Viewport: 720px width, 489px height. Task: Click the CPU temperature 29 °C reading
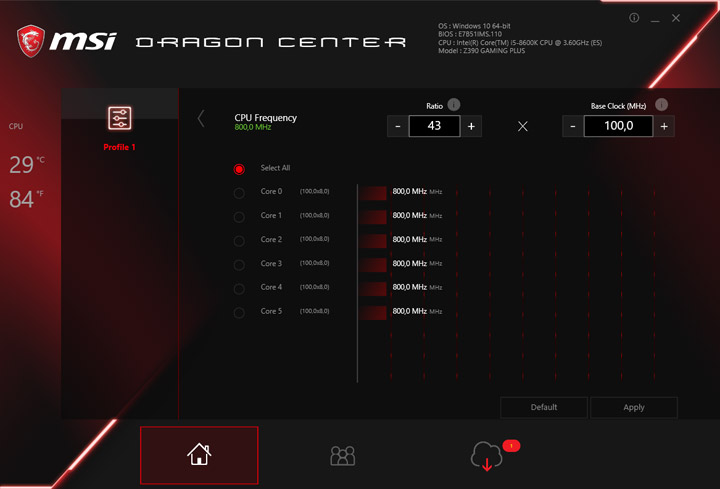tap(27, 164)
